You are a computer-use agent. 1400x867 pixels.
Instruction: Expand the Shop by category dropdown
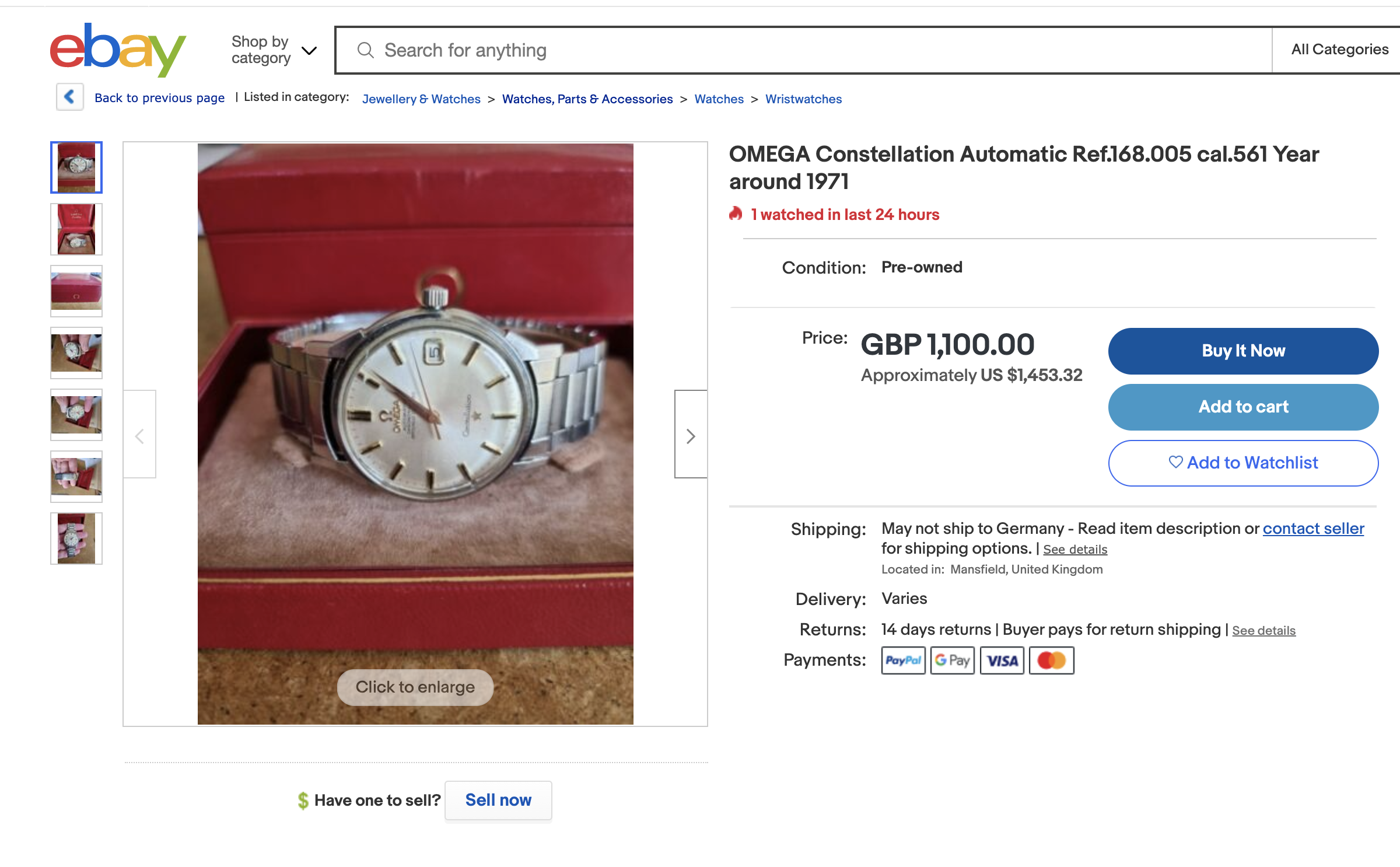274,50
